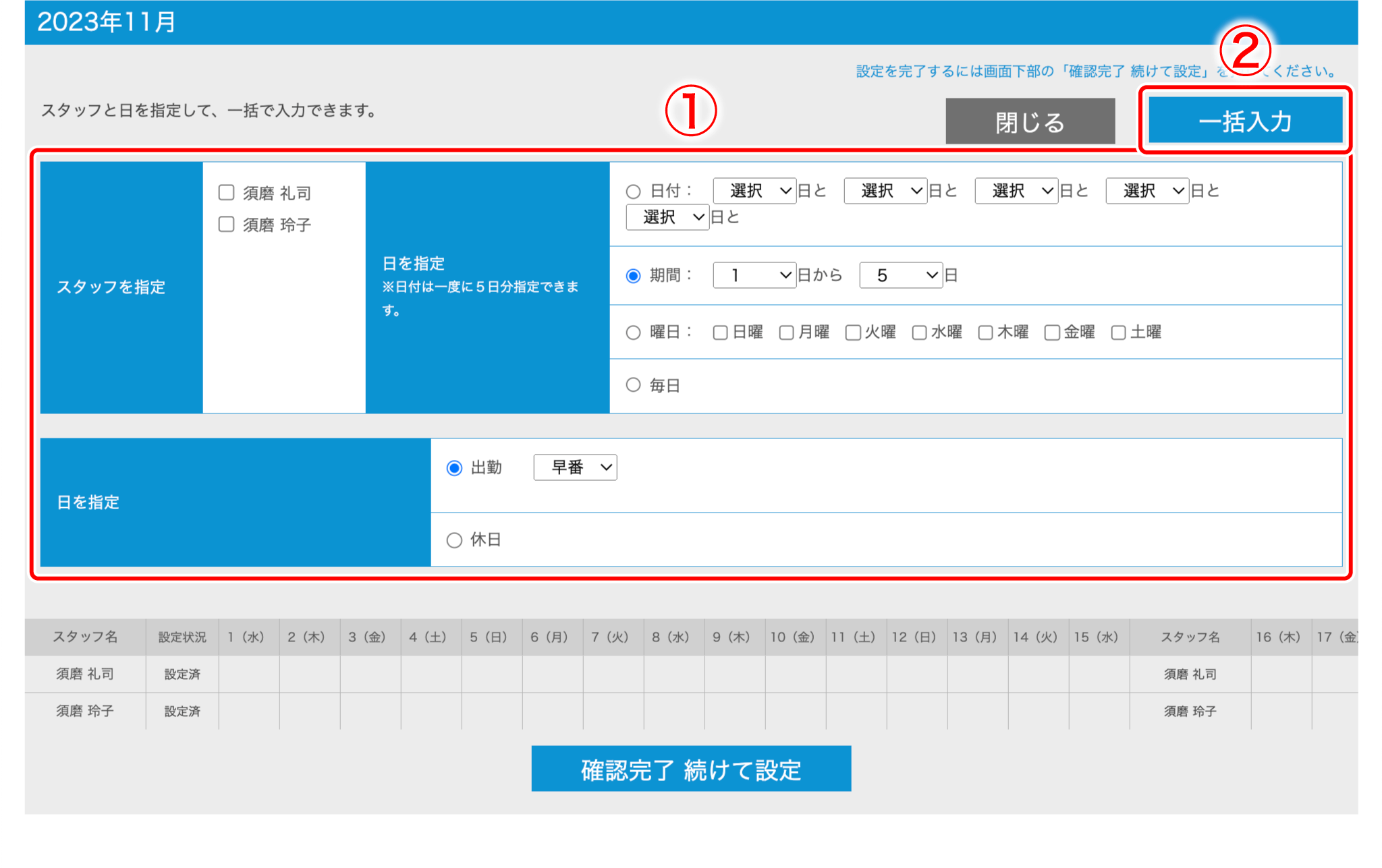Open the period end day dropdown
The height and width of the screenshot is (868, 1382).
900,275
